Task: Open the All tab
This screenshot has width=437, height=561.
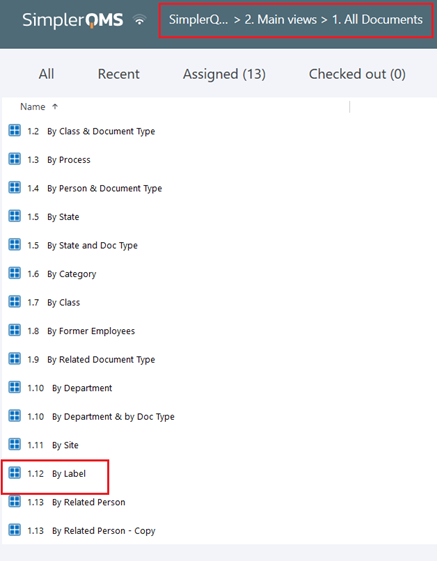Action: click(x=46, y=74)
